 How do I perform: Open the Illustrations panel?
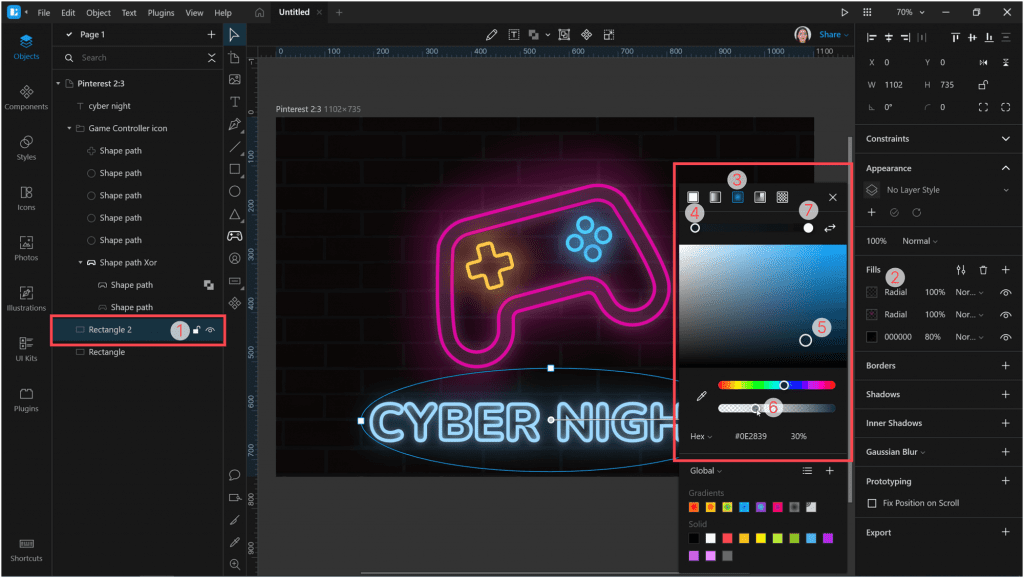tap(26, 298)
